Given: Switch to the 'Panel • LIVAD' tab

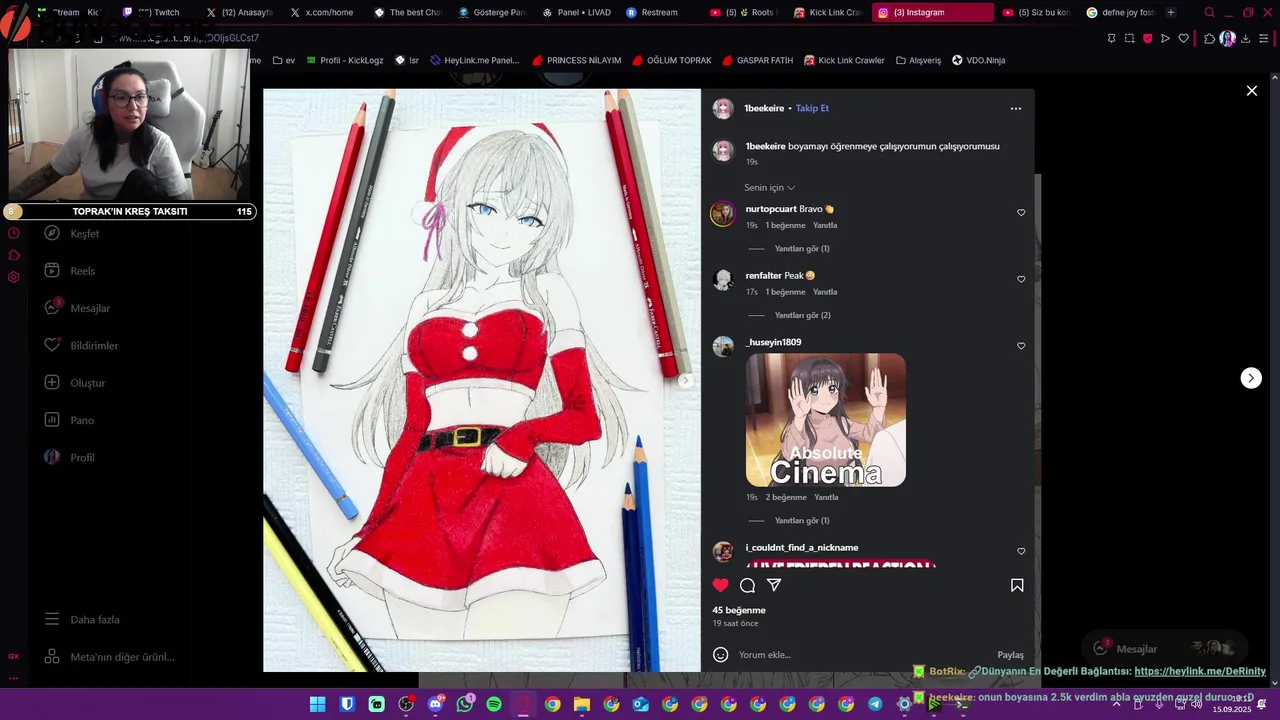Looking at the screenshot, I should pos(575,13).
